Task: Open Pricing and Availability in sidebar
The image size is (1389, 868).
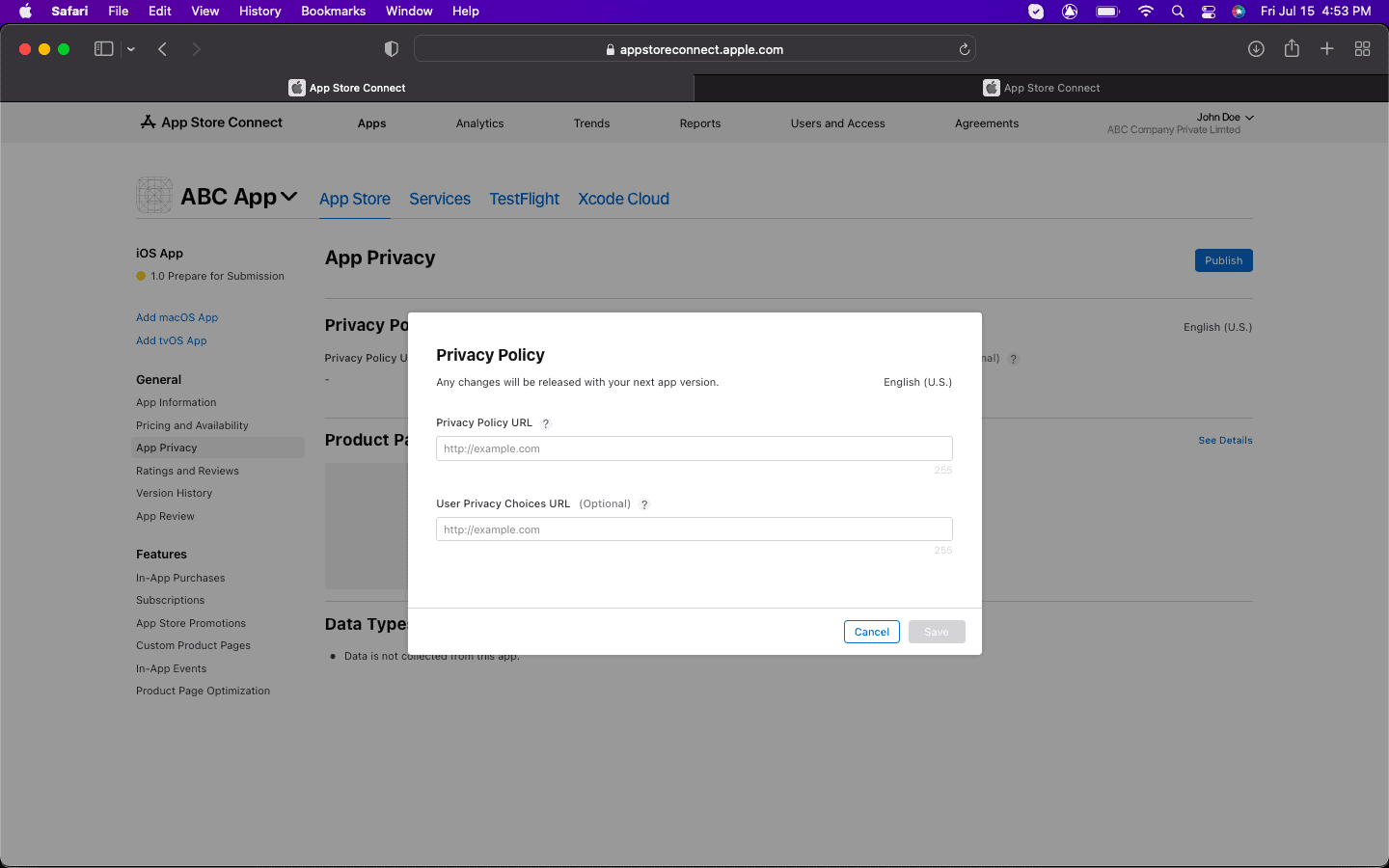Action: tap(192, 425)
